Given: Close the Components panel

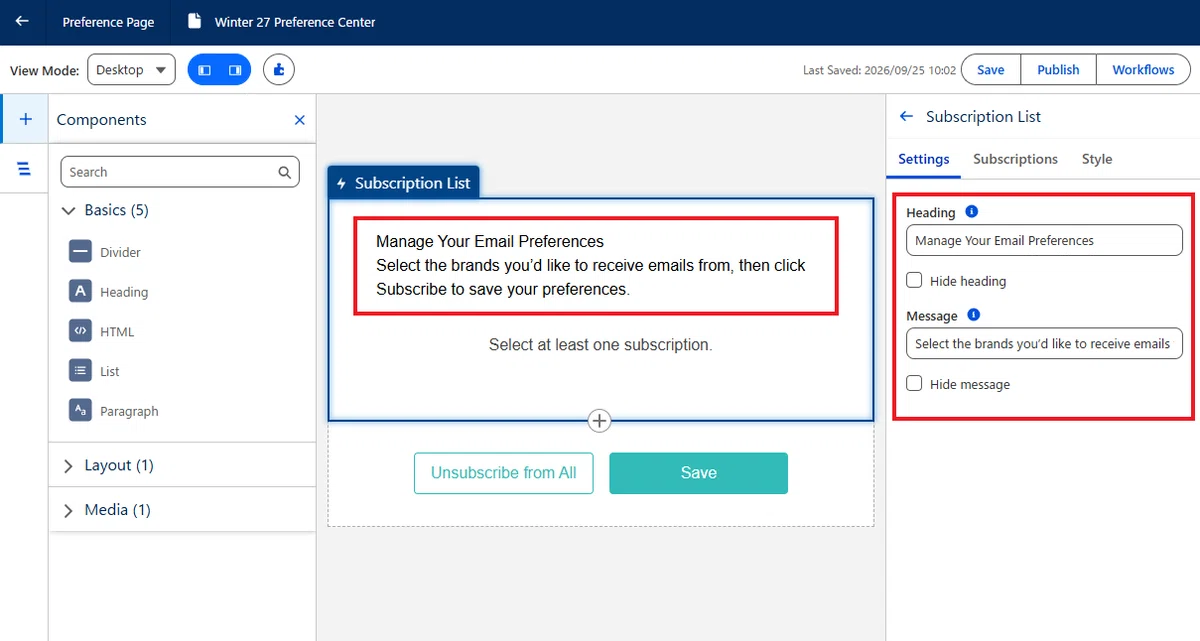Looking at the screenshot, I should pyautogui.click(x=299, y=120).
